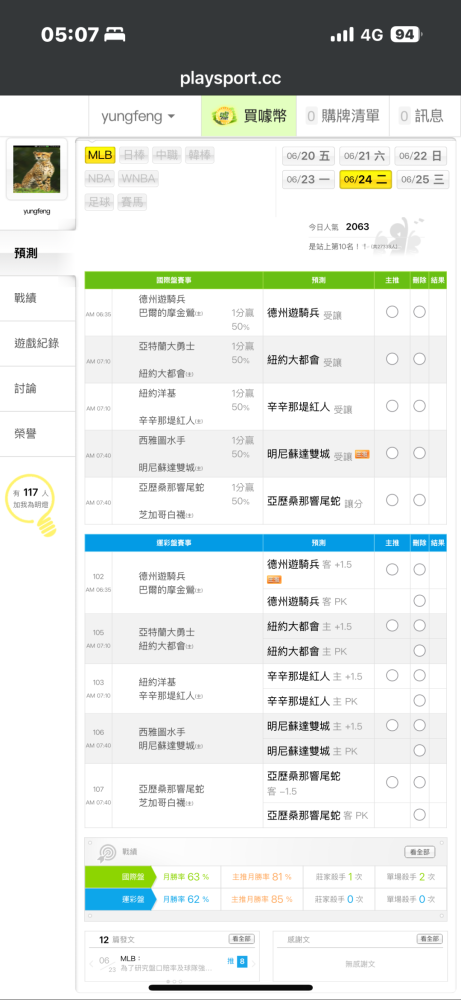The image size is (461, 1000).
Task: Go to next post with right arrow
Action: [254, 963]
